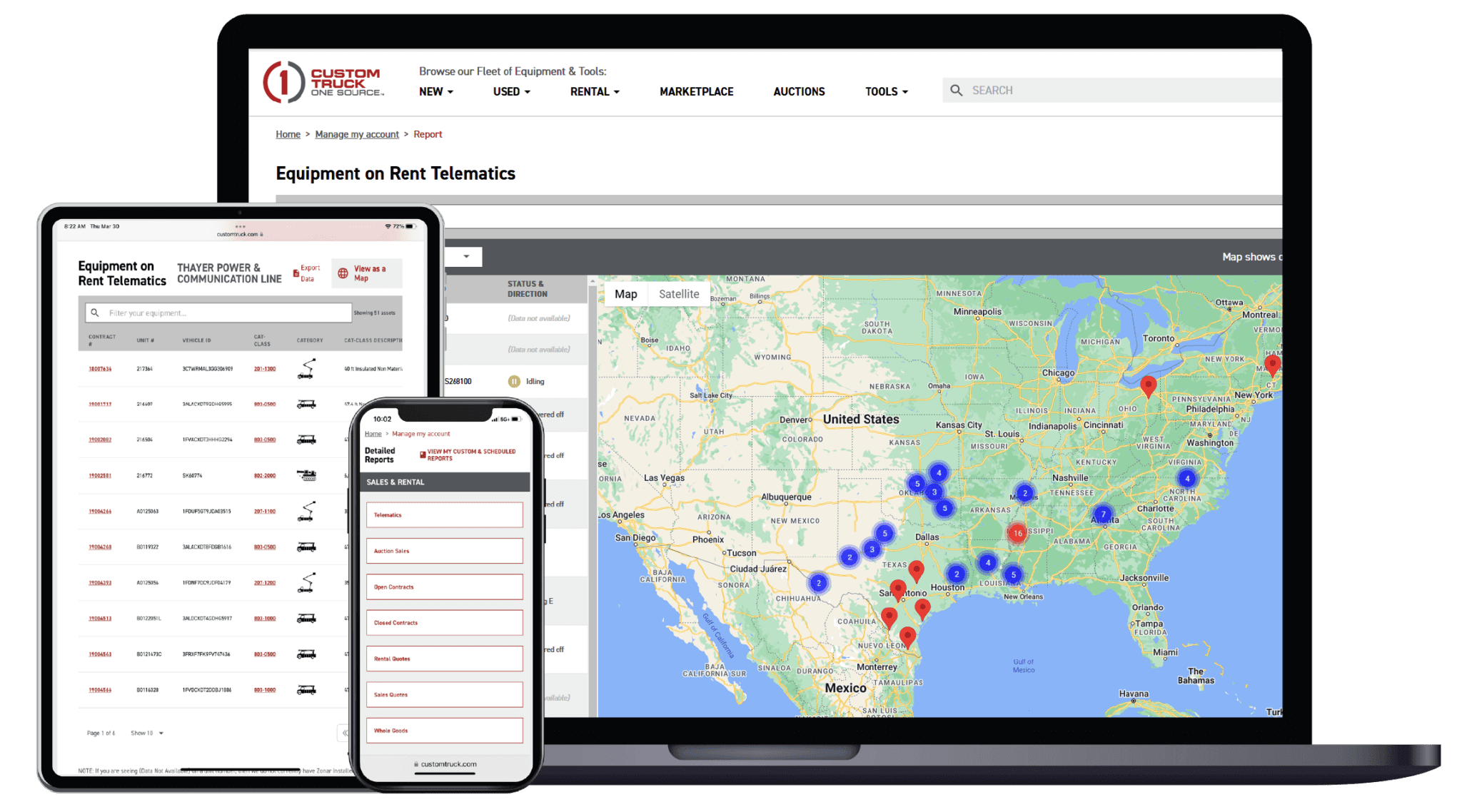Viewport: 1462px width, 812px height.
Task: Click the Home breadcrumb link on laptop
Action: [x=288, y=134]
